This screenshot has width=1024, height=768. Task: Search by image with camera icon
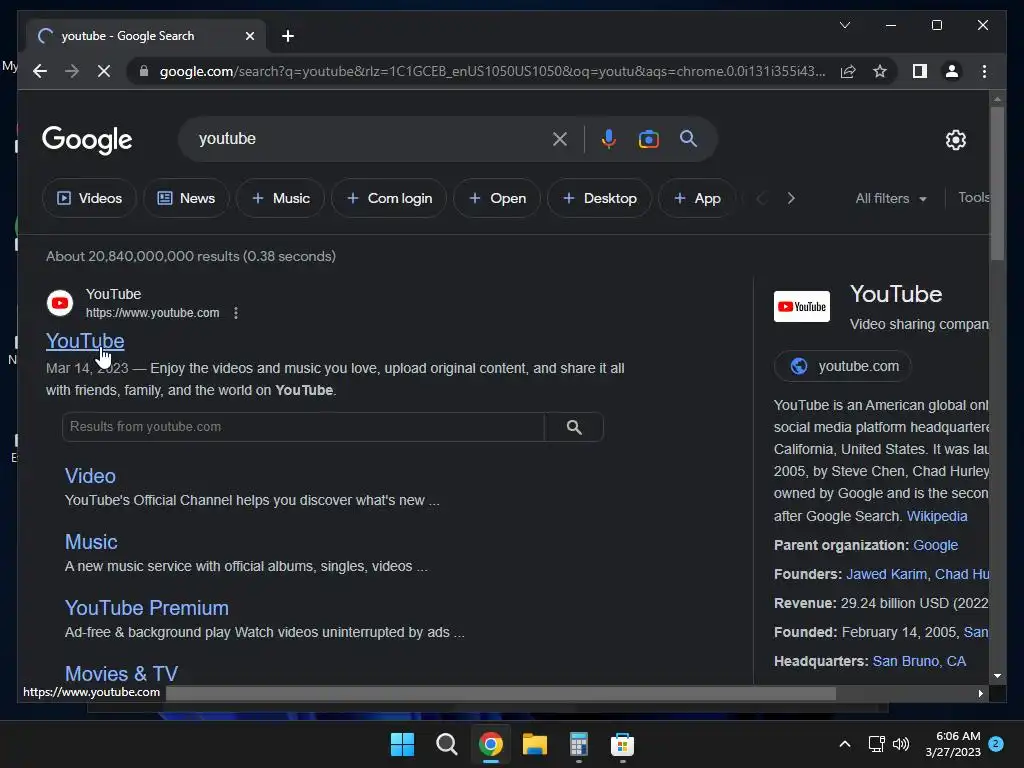tap(648, 139)
